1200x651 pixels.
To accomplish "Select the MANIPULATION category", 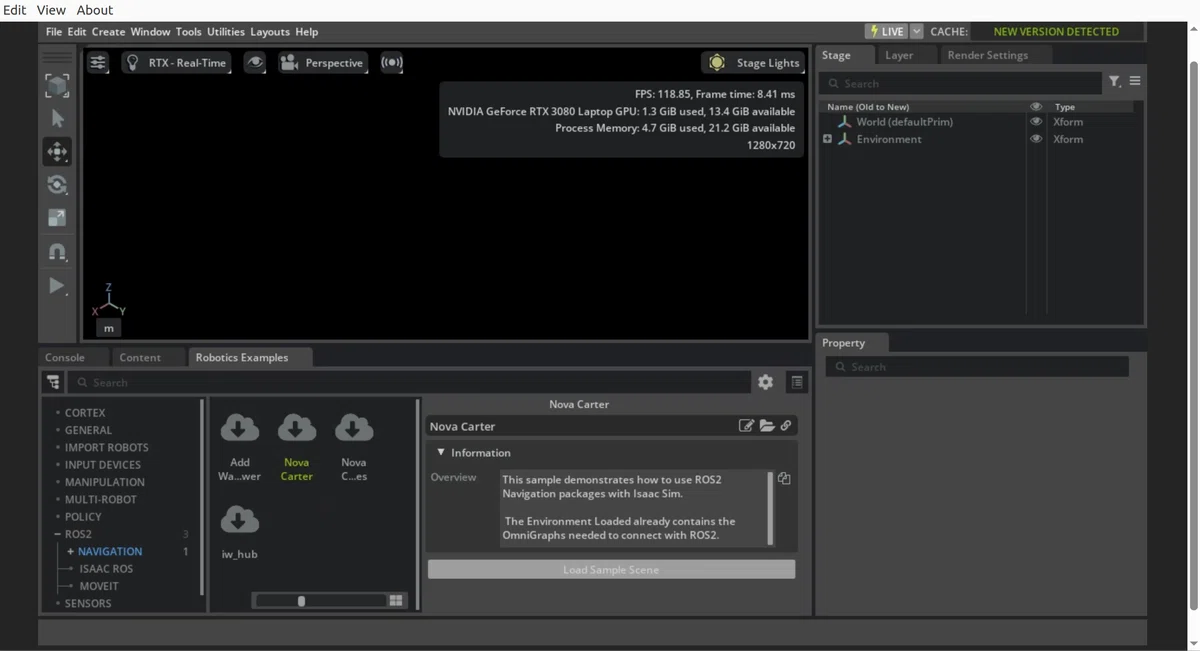I will click(104, 482).
